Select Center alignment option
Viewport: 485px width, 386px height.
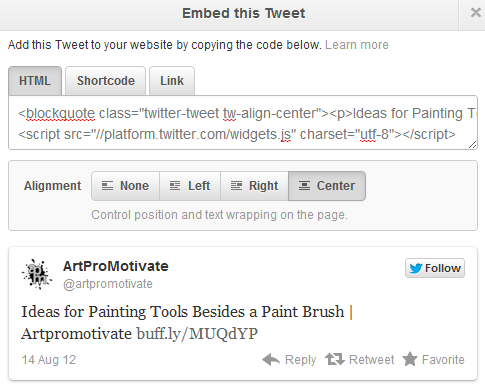[x=327, y=186]
